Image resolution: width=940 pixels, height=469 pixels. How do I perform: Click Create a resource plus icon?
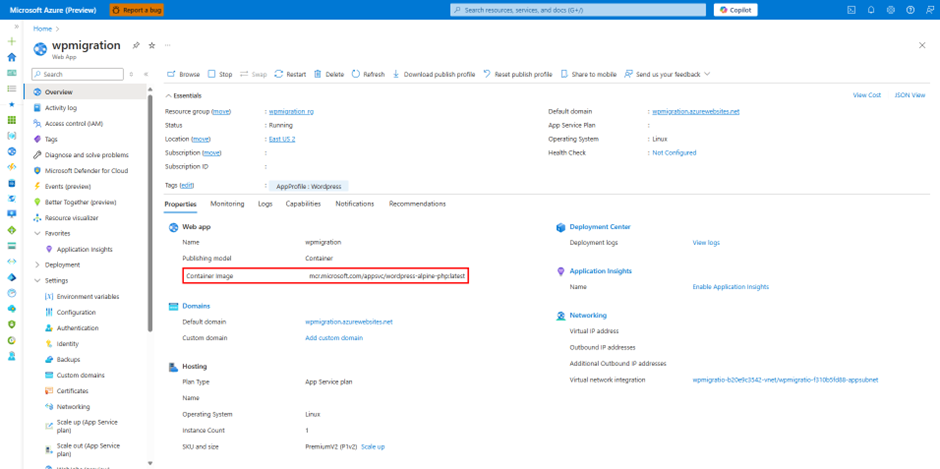point(11,42)
